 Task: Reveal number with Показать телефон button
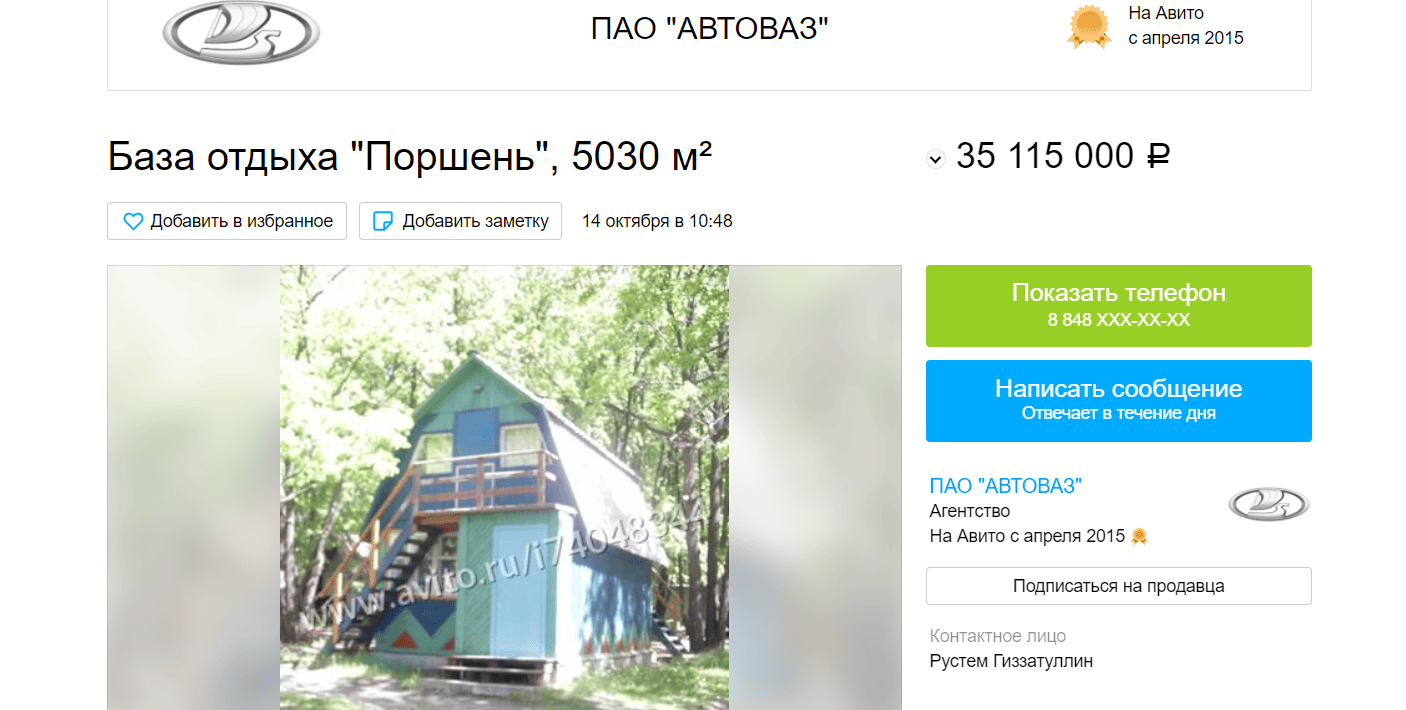click(1118, 306)
